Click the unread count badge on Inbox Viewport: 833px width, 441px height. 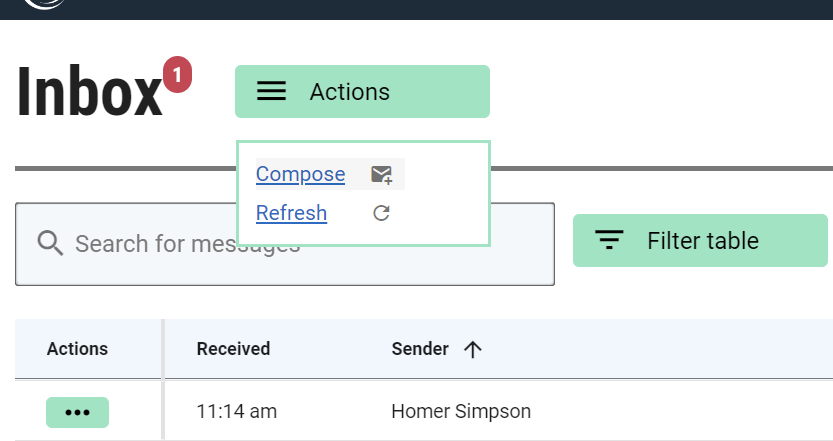coord(177,74)
